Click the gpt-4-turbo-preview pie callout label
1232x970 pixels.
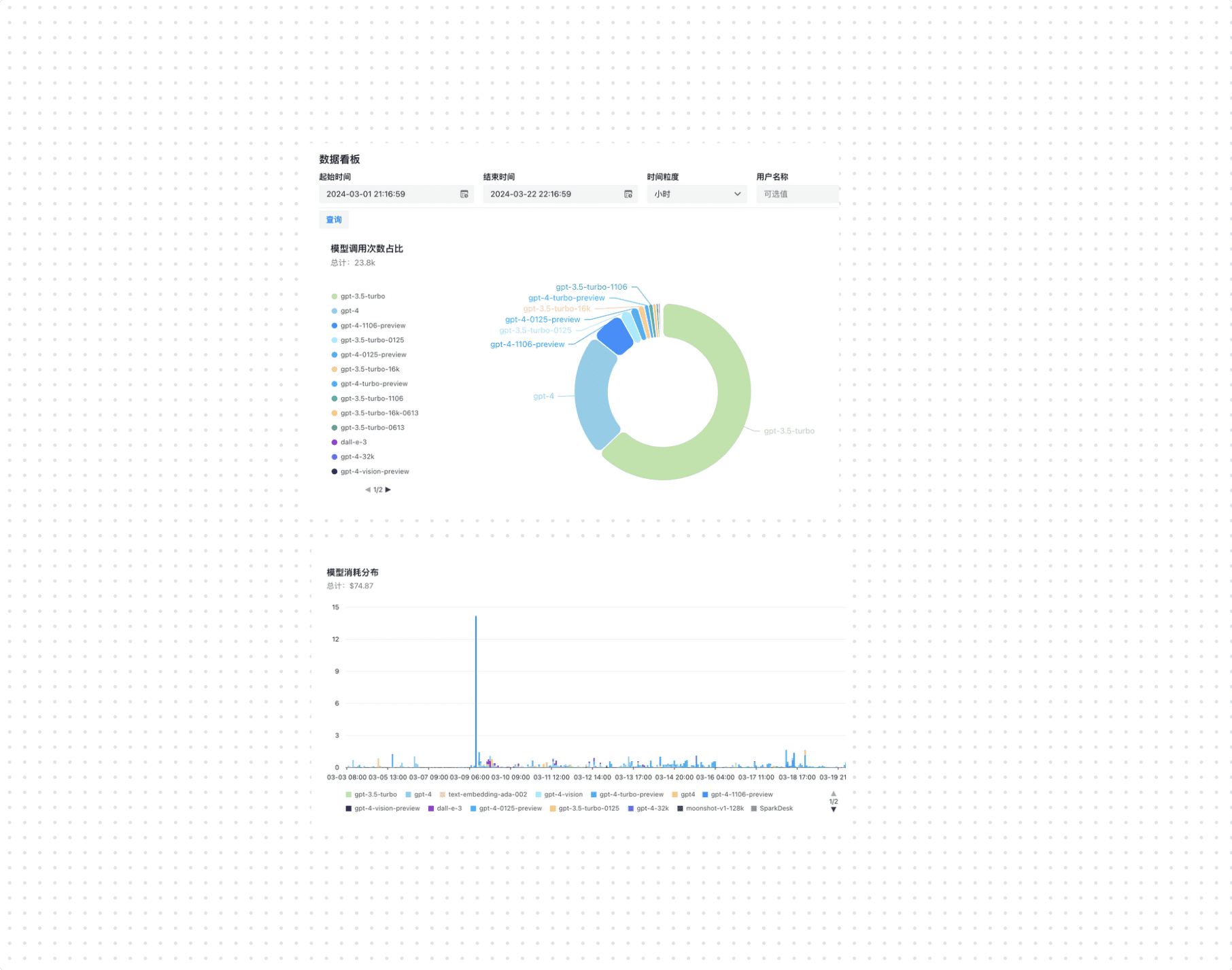[566, 298]
